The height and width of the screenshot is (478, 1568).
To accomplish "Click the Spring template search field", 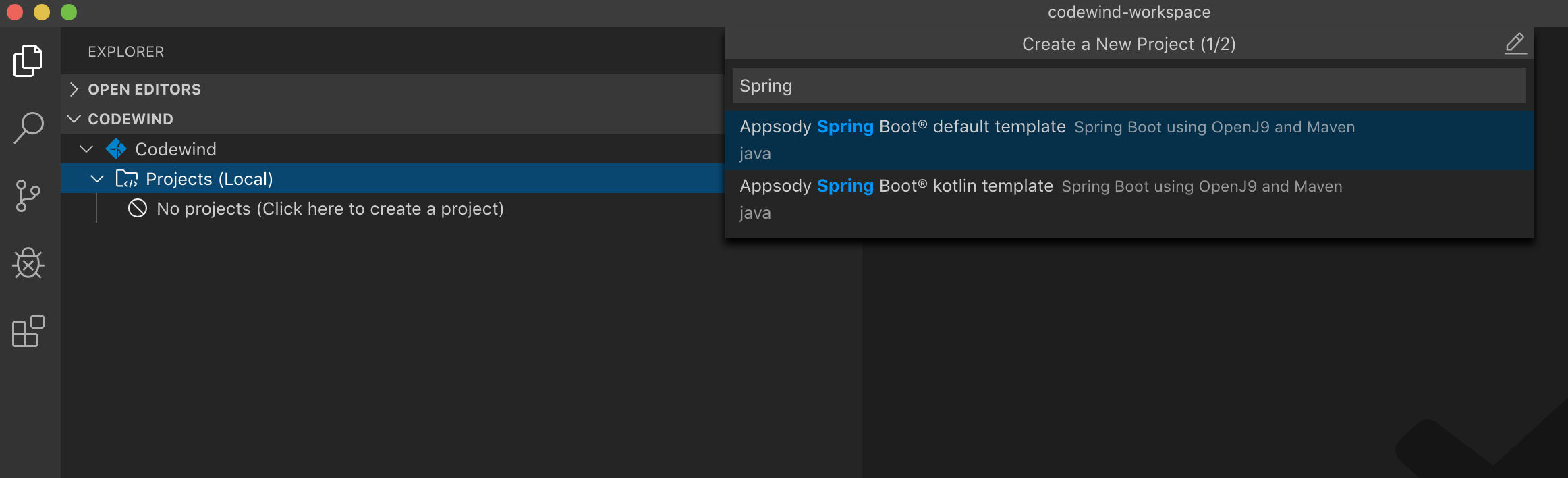I will coord(1129,86).
